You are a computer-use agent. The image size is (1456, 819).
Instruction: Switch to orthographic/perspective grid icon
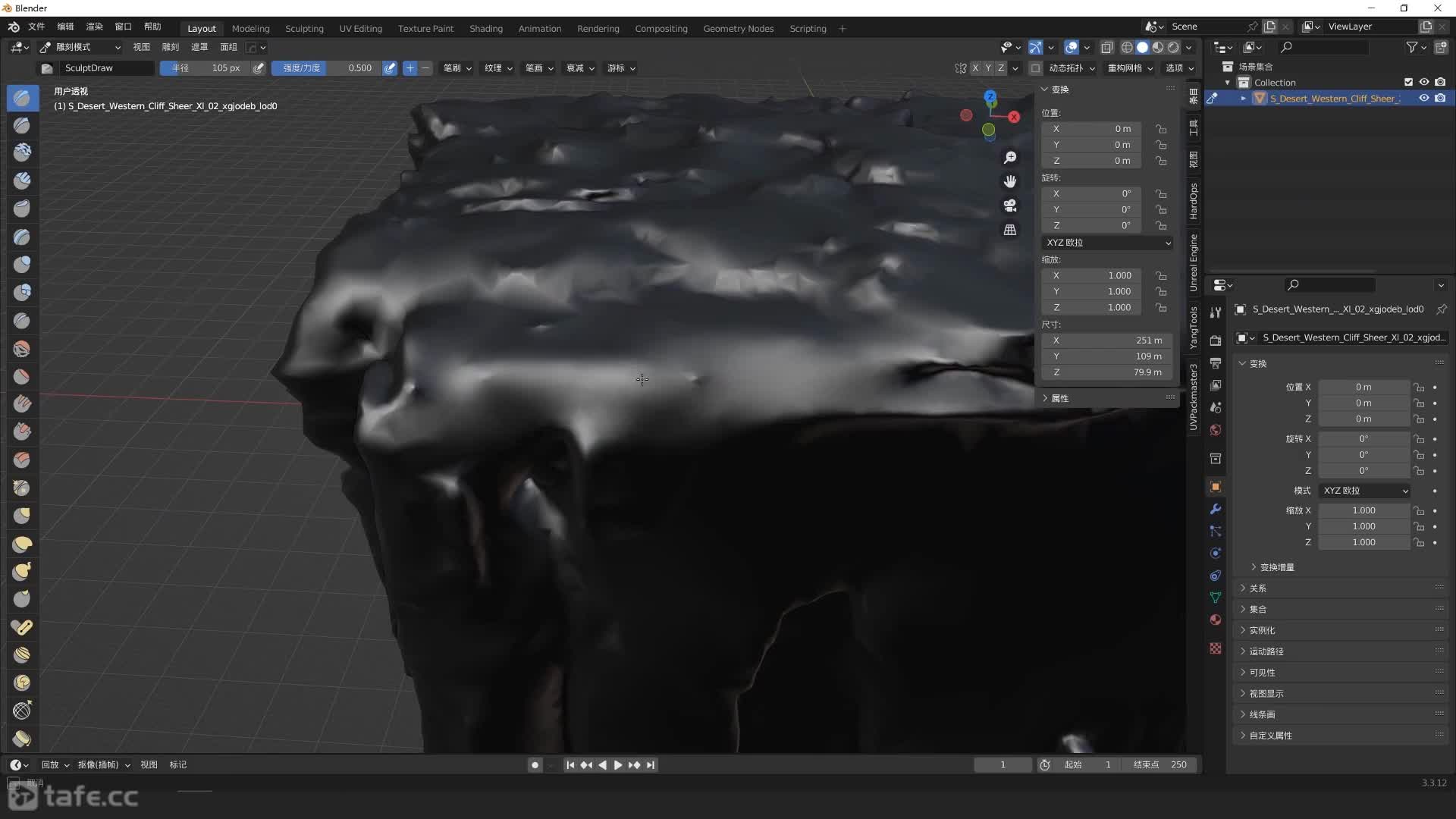1010,230
